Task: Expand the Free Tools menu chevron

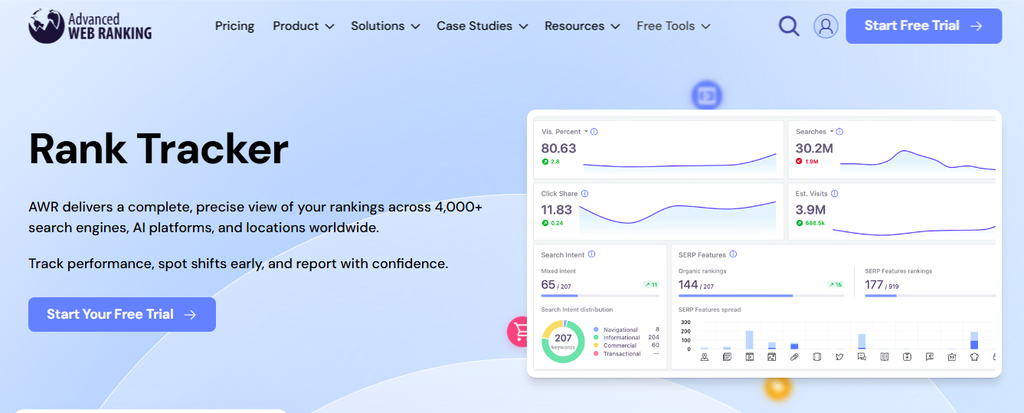Action: [705, 27]
